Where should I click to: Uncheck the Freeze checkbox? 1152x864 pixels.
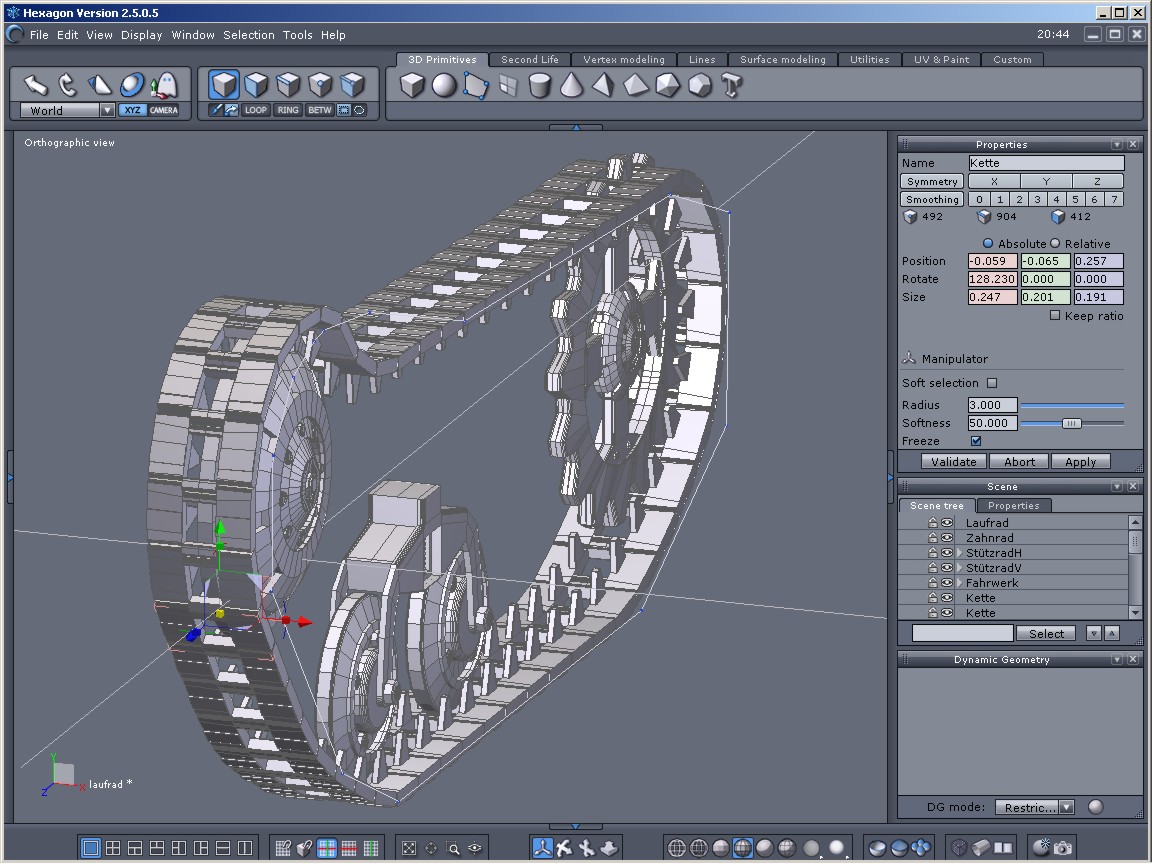coord(976,441)
